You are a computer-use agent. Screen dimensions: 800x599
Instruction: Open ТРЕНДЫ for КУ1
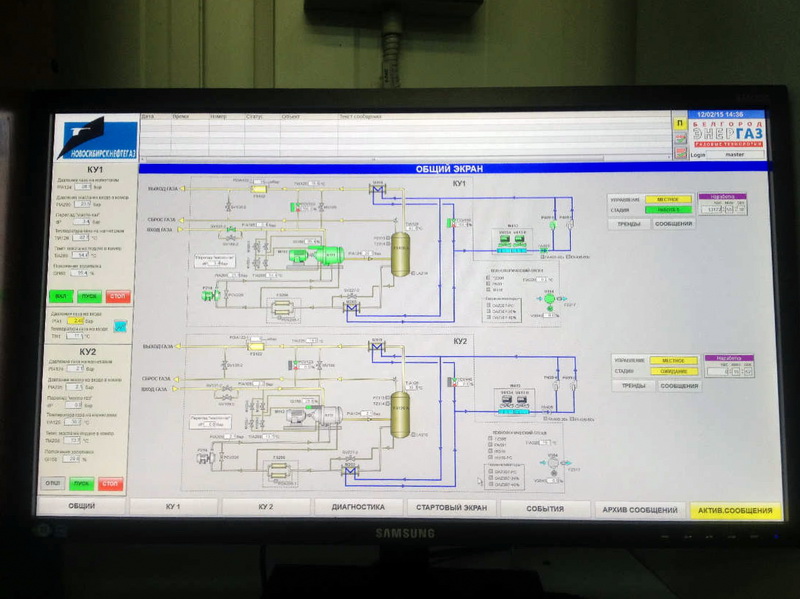632,224
